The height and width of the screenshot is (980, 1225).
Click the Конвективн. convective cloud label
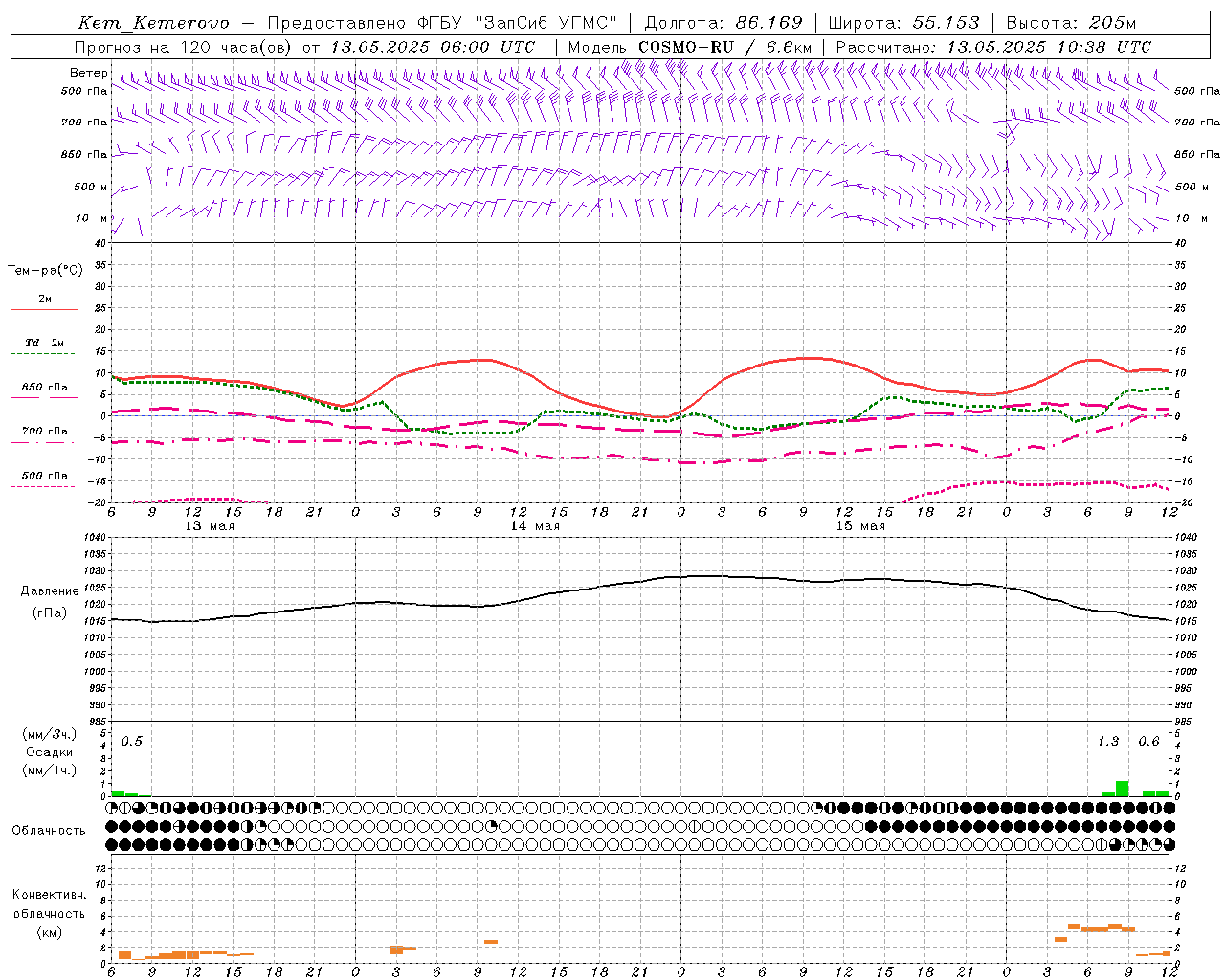pyautogui.click(x=49, y=895)
